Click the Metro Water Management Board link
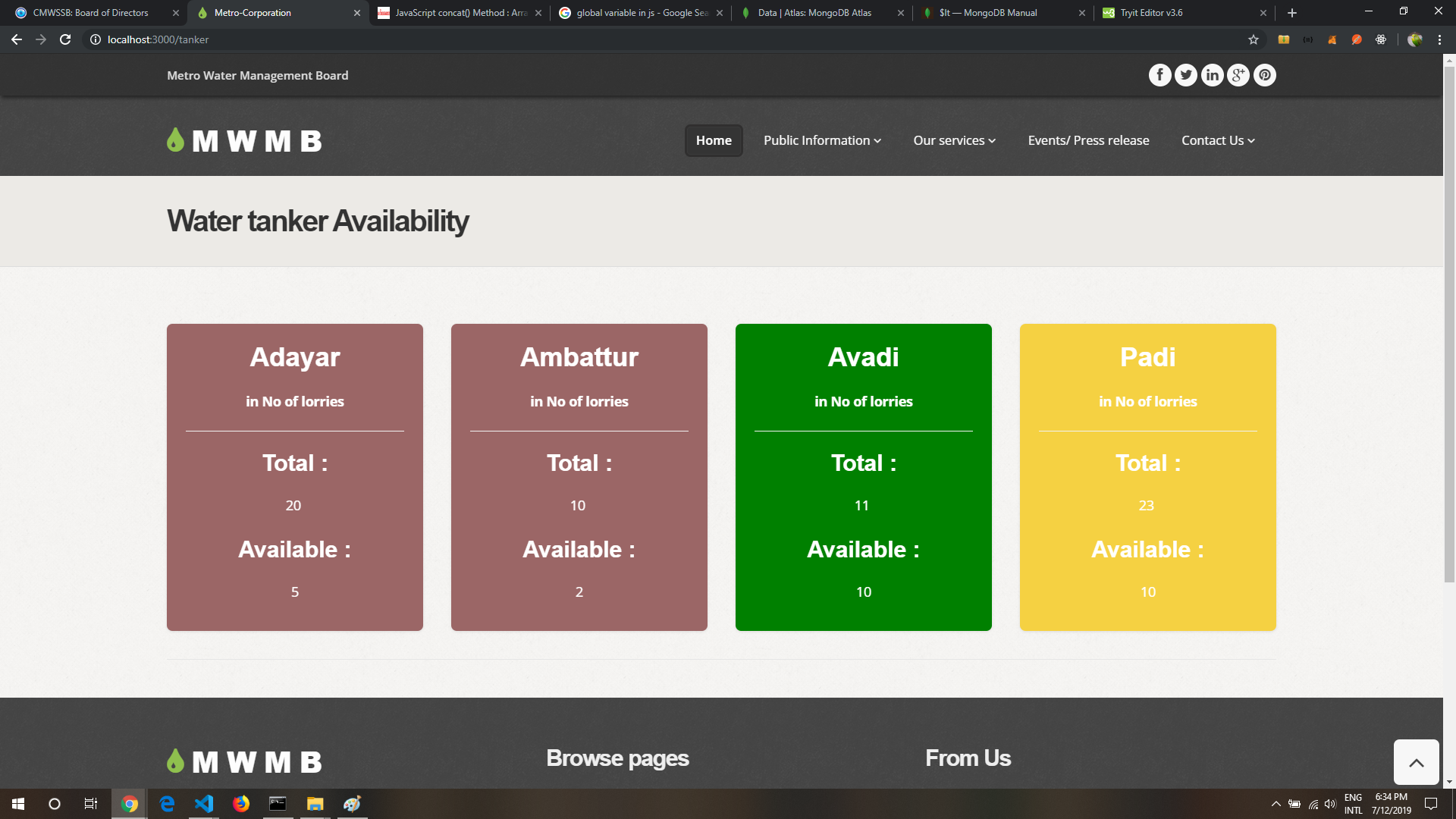1456x819 pixels. tap(258, 76)
